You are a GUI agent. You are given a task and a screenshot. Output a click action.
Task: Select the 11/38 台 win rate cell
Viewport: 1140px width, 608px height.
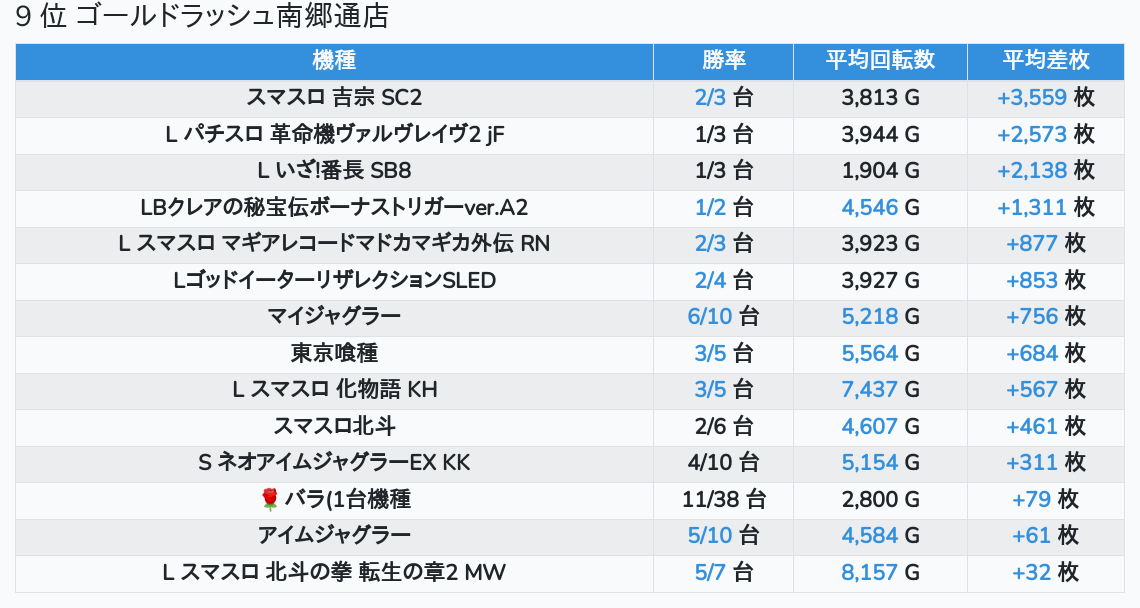pyautogui.click(x=723, y=499)
